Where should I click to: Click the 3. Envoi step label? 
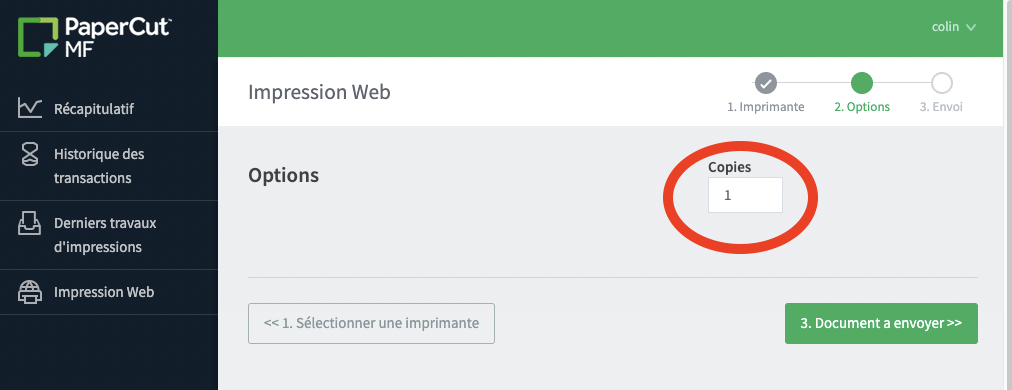click(941, 107)
